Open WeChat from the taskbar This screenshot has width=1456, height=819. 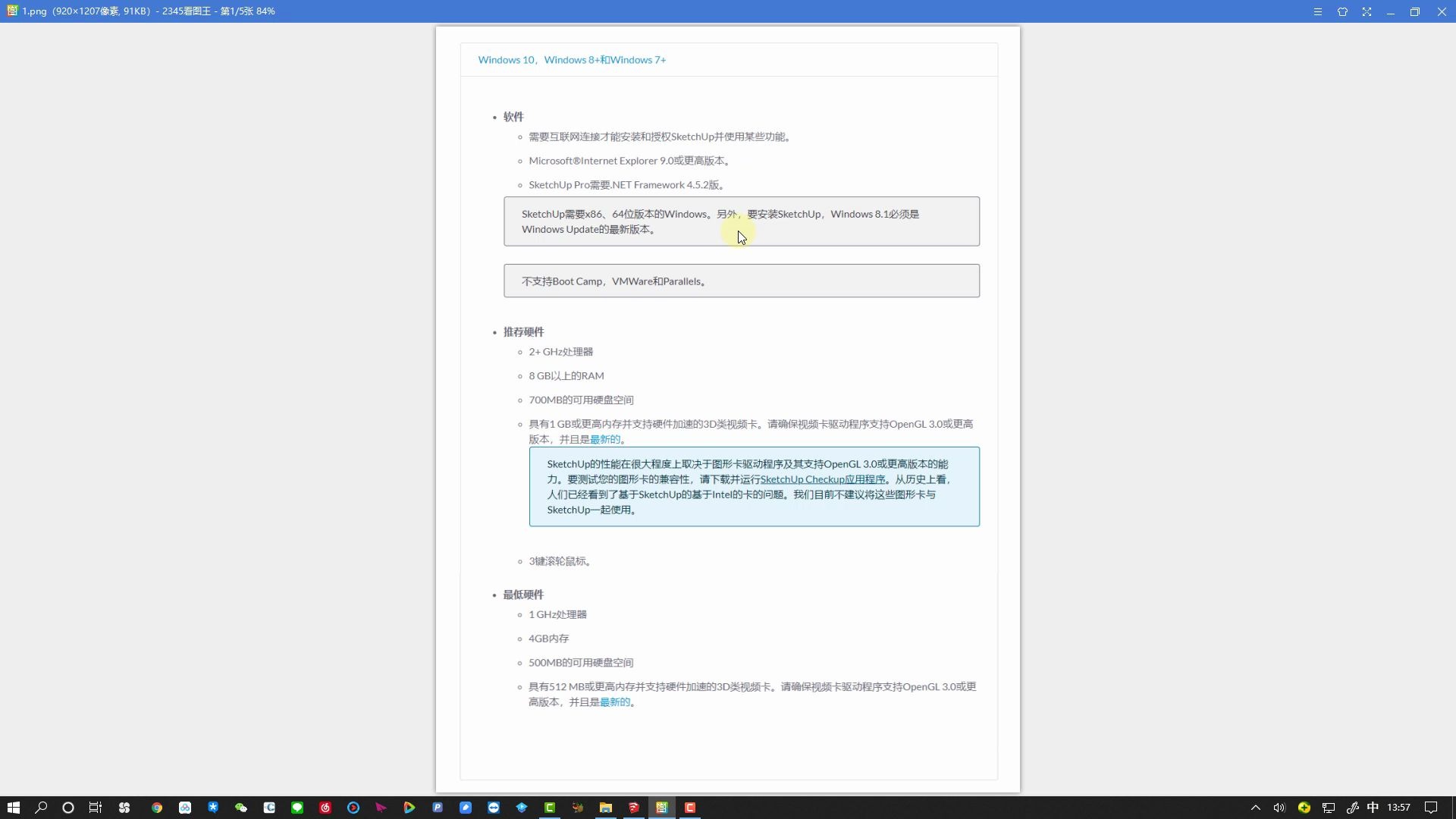pos(241,808)
